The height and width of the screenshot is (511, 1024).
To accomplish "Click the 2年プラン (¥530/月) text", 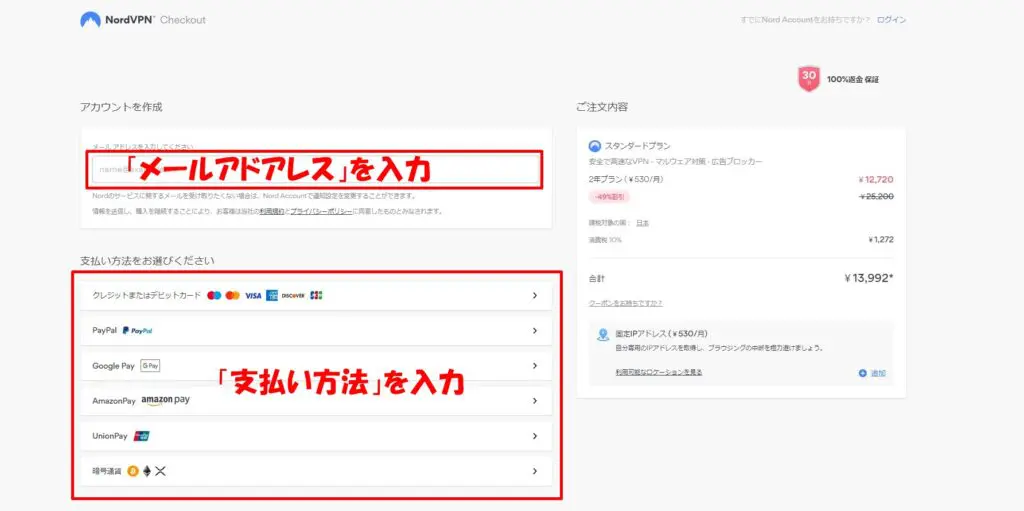I will point(626,180).
